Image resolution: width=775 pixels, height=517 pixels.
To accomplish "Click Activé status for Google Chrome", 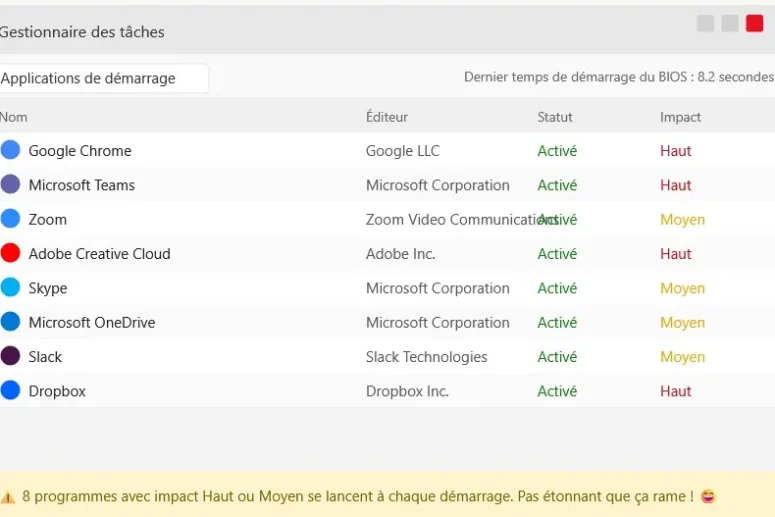I will tap(557, 151).
